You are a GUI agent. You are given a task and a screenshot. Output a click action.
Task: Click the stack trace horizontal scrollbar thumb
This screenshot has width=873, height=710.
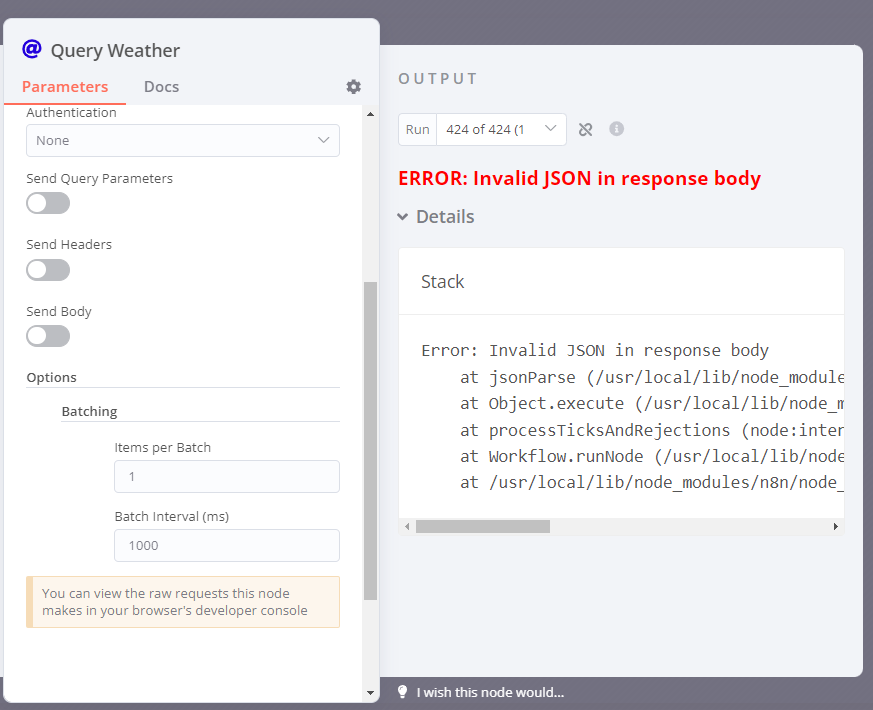pos(483,526)
